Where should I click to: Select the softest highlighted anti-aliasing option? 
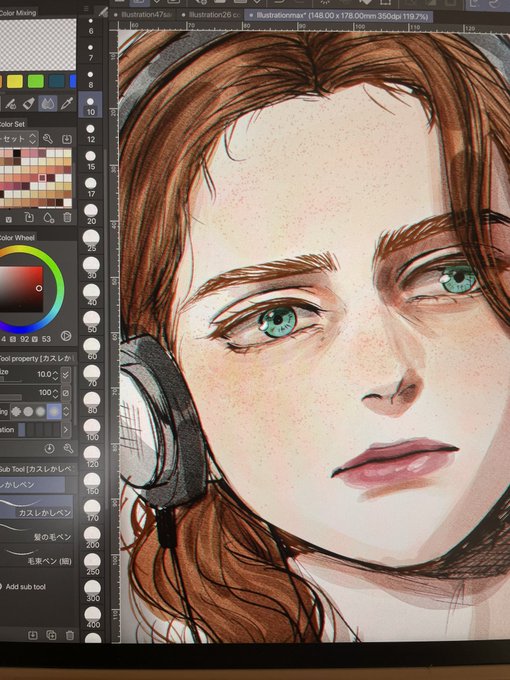(53, 411)
